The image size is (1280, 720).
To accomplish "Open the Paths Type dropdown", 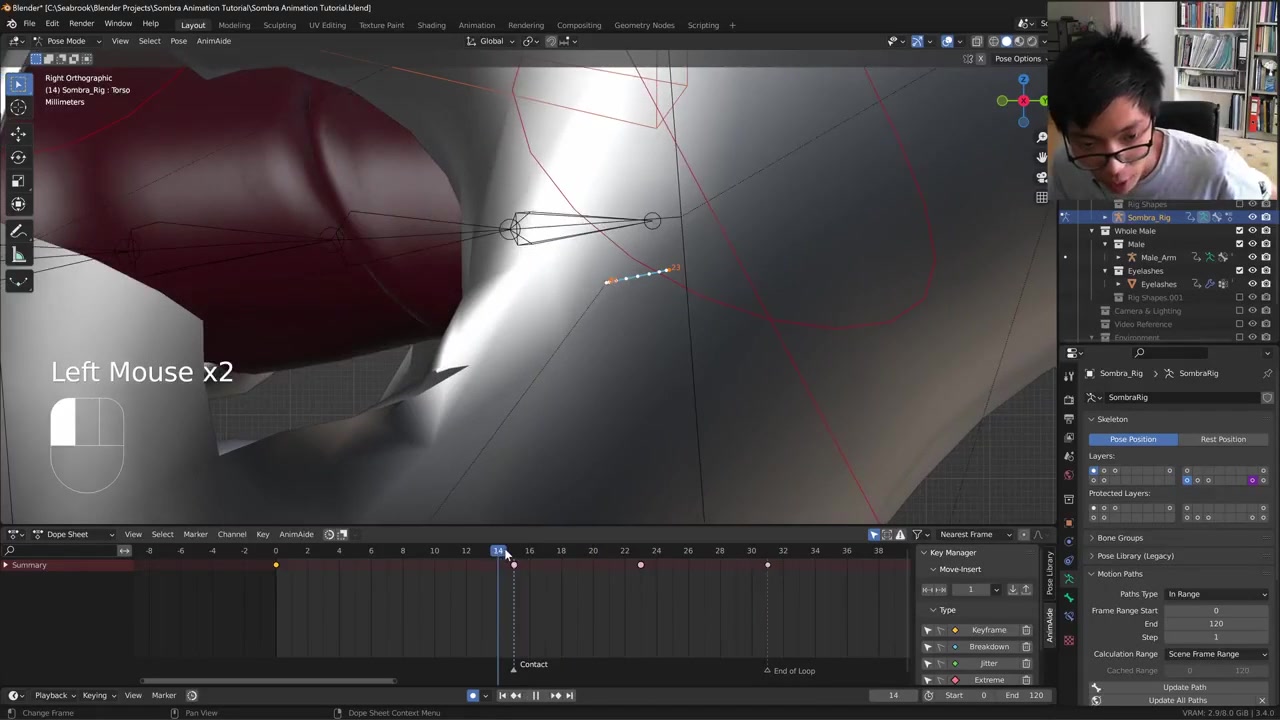I will [1216, 594].
